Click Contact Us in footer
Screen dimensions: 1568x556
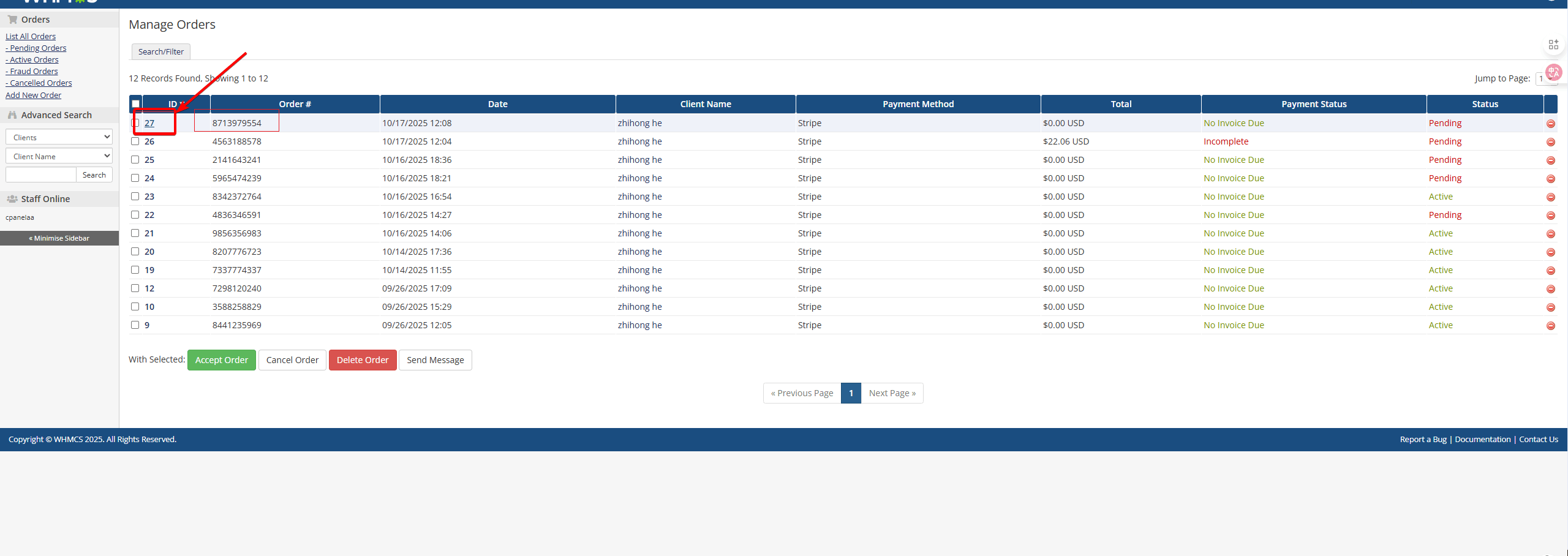[1539, 439]
